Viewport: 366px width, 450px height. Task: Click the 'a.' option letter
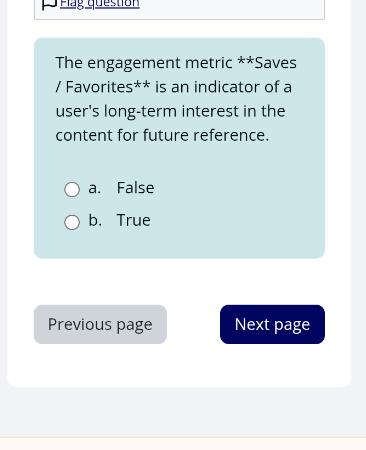tap(95, 188)
